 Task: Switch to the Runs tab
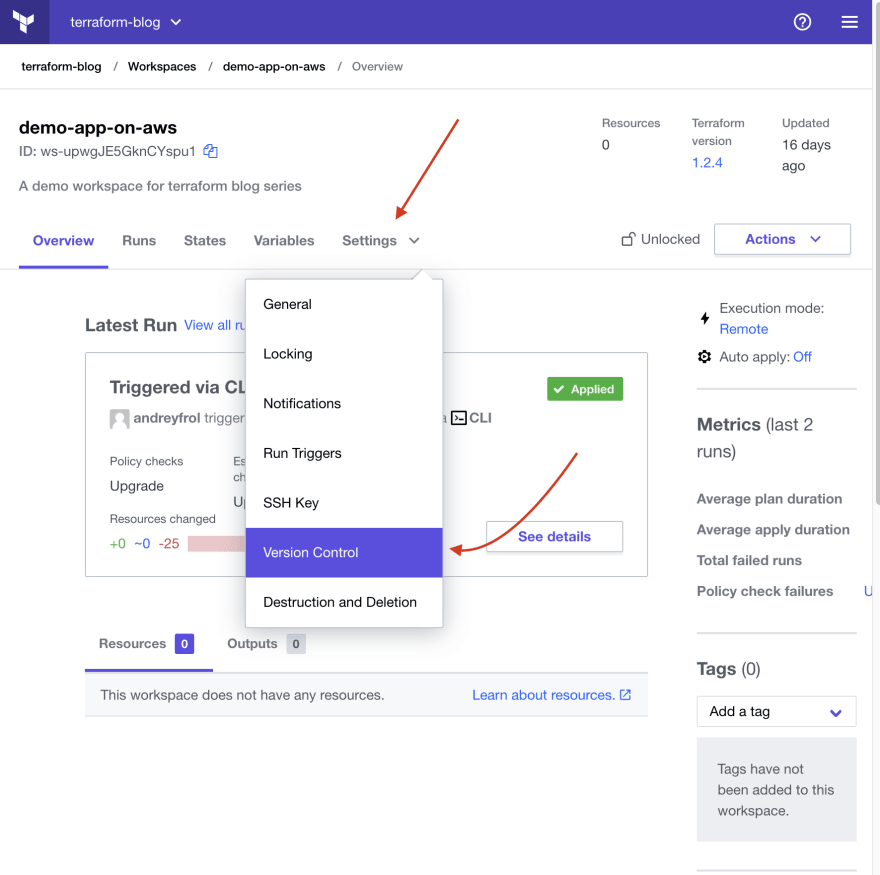pos(139,241)
